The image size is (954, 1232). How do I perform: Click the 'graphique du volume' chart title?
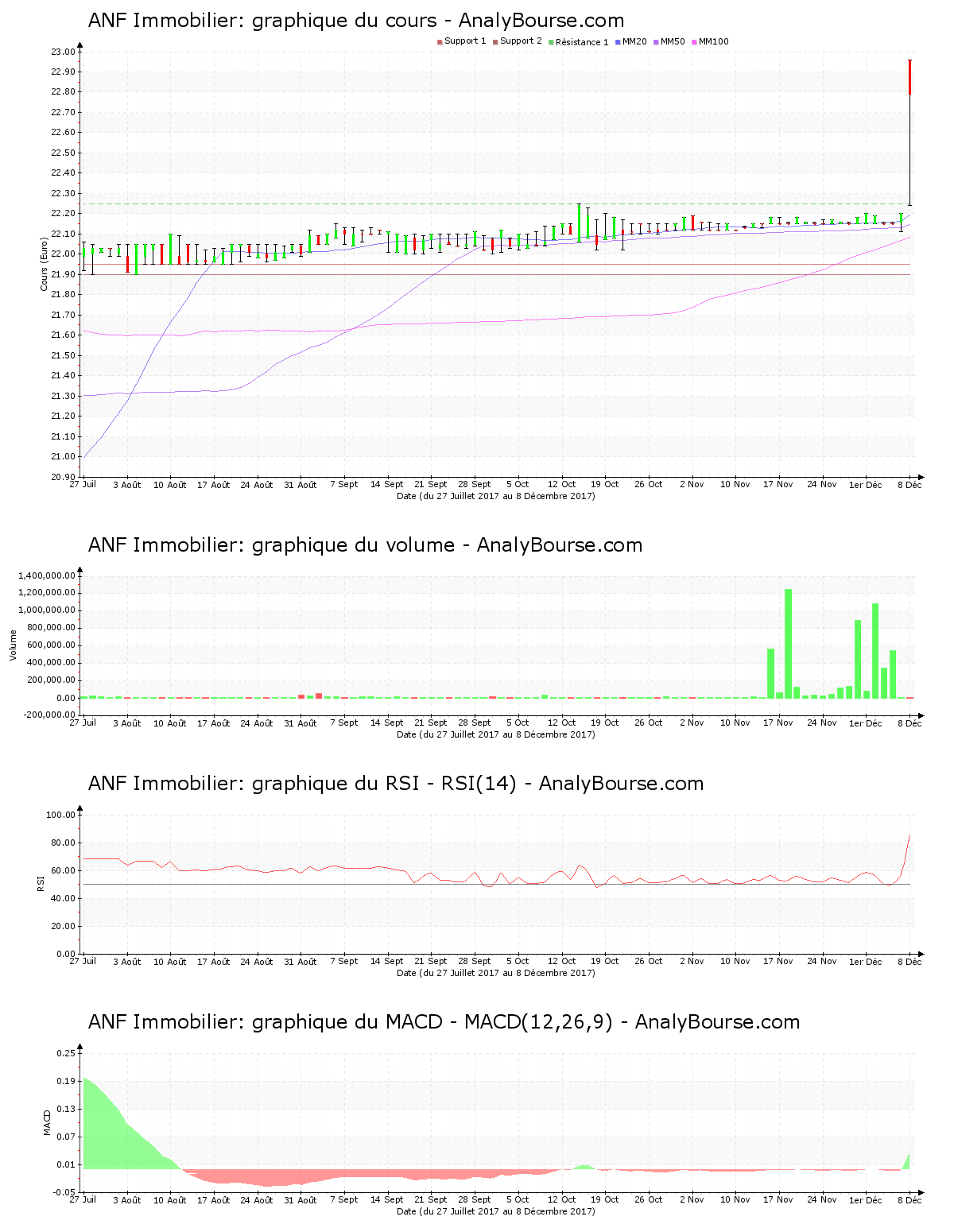pos(365,545)
